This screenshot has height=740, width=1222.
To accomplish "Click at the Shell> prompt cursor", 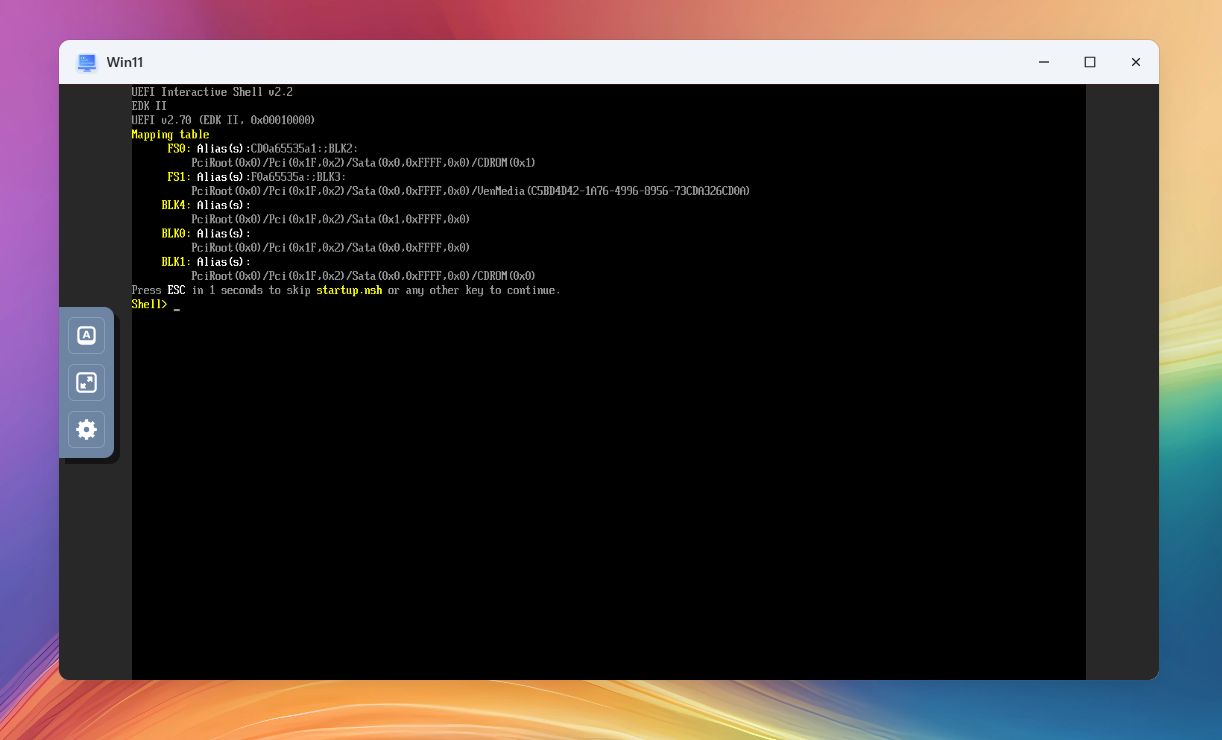I will [177, 305].
